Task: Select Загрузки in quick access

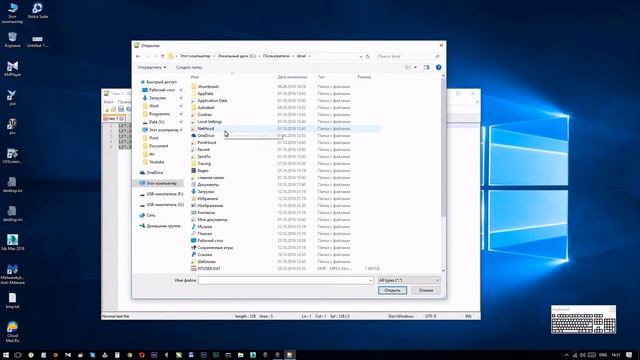Action: pos(154,98)
